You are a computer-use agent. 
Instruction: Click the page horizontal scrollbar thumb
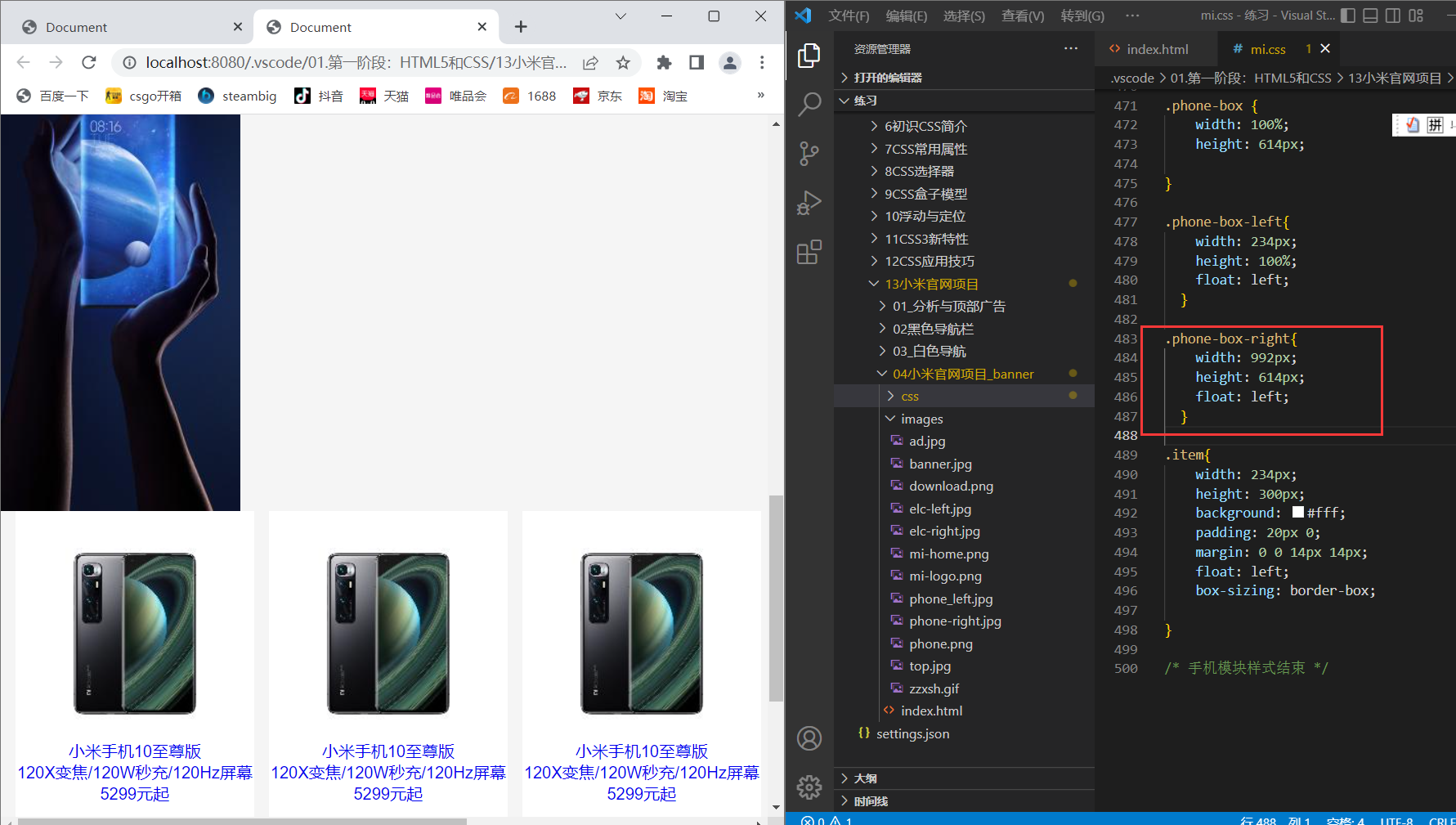click(x=242, y=821)
